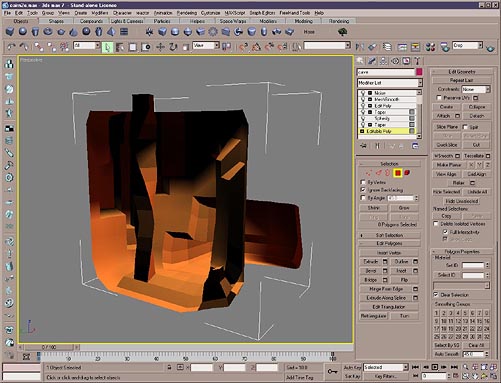Open the Modifiers menu
Viewport: 501px width, 383px height.
[100, 13]
